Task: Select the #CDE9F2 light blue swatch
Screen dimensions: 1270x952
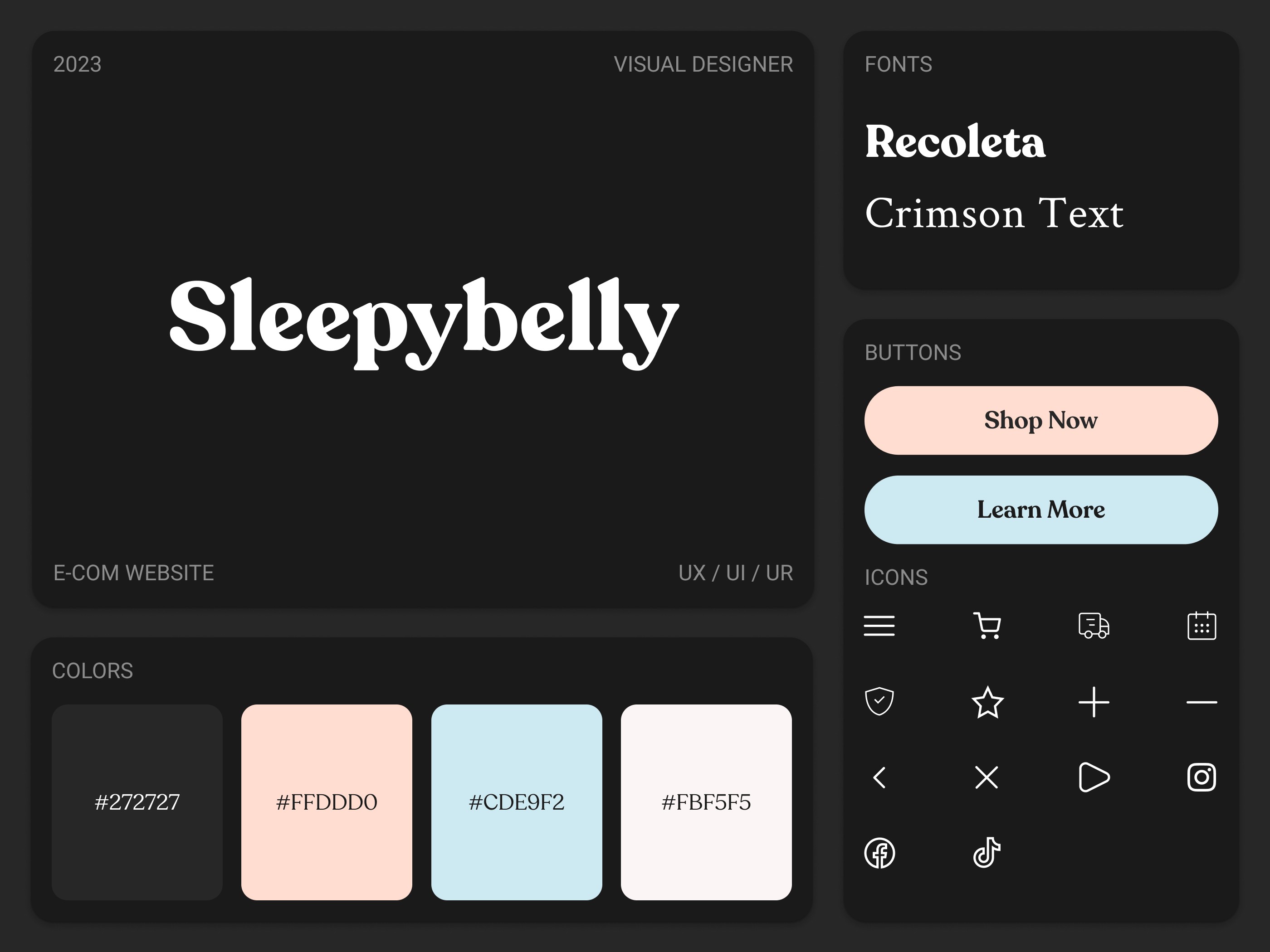Action: pyautogui.click(x=516, y=801)
